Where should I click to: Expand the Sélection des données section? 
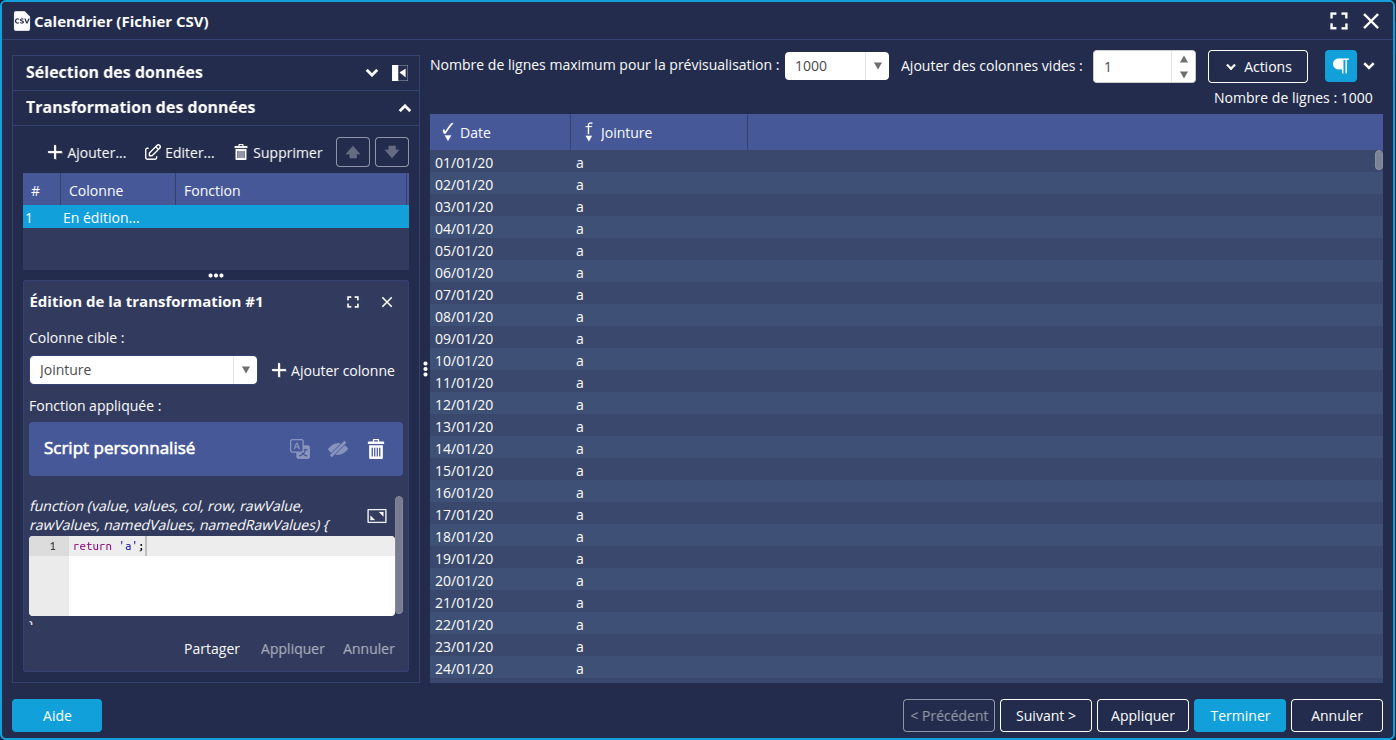pyautogui.click(x=372, y=73)
